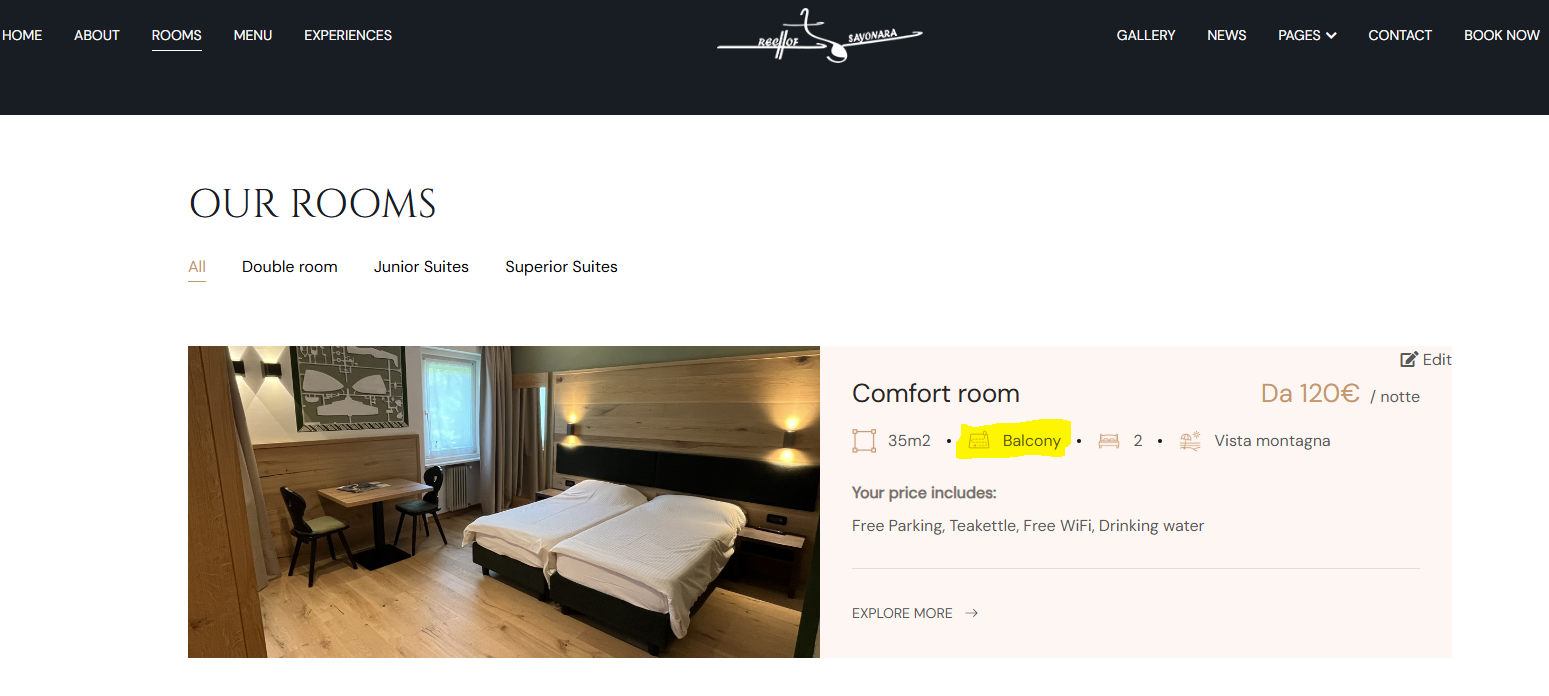Image resolution: width=1549 pixels, height=696 pixels.
Task: Click the Reef of Savonara logo
Action: coord(820,36)
